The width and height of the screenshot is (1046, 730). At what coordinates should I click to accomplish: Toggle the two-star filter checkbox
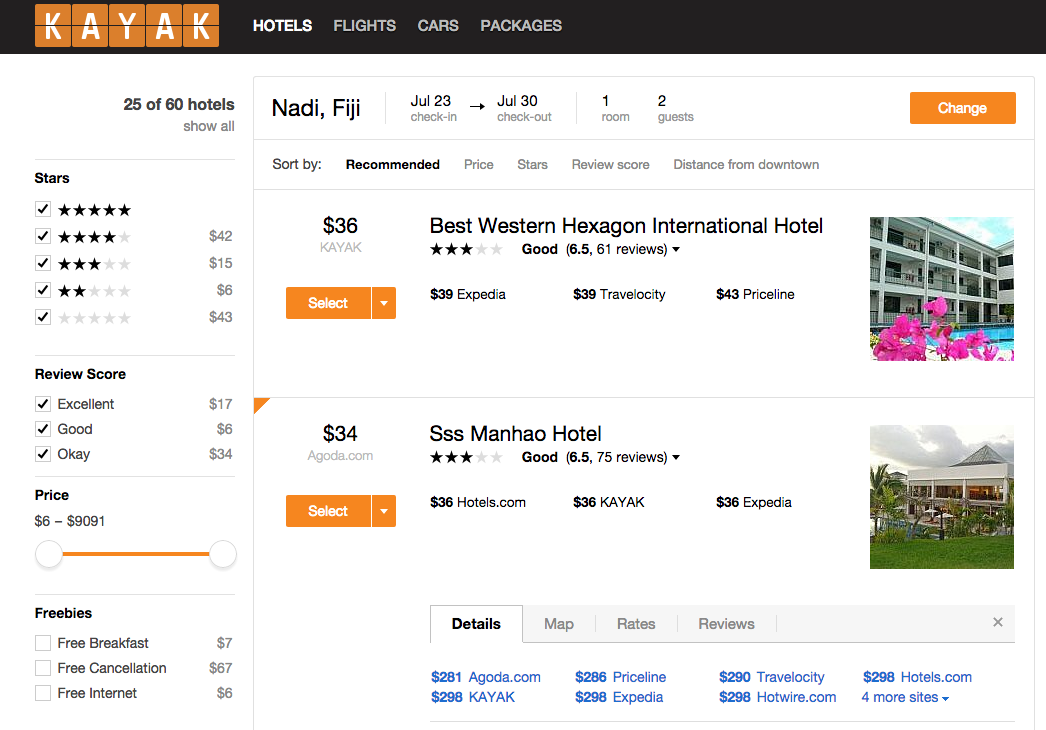click(x=43, y=290)
